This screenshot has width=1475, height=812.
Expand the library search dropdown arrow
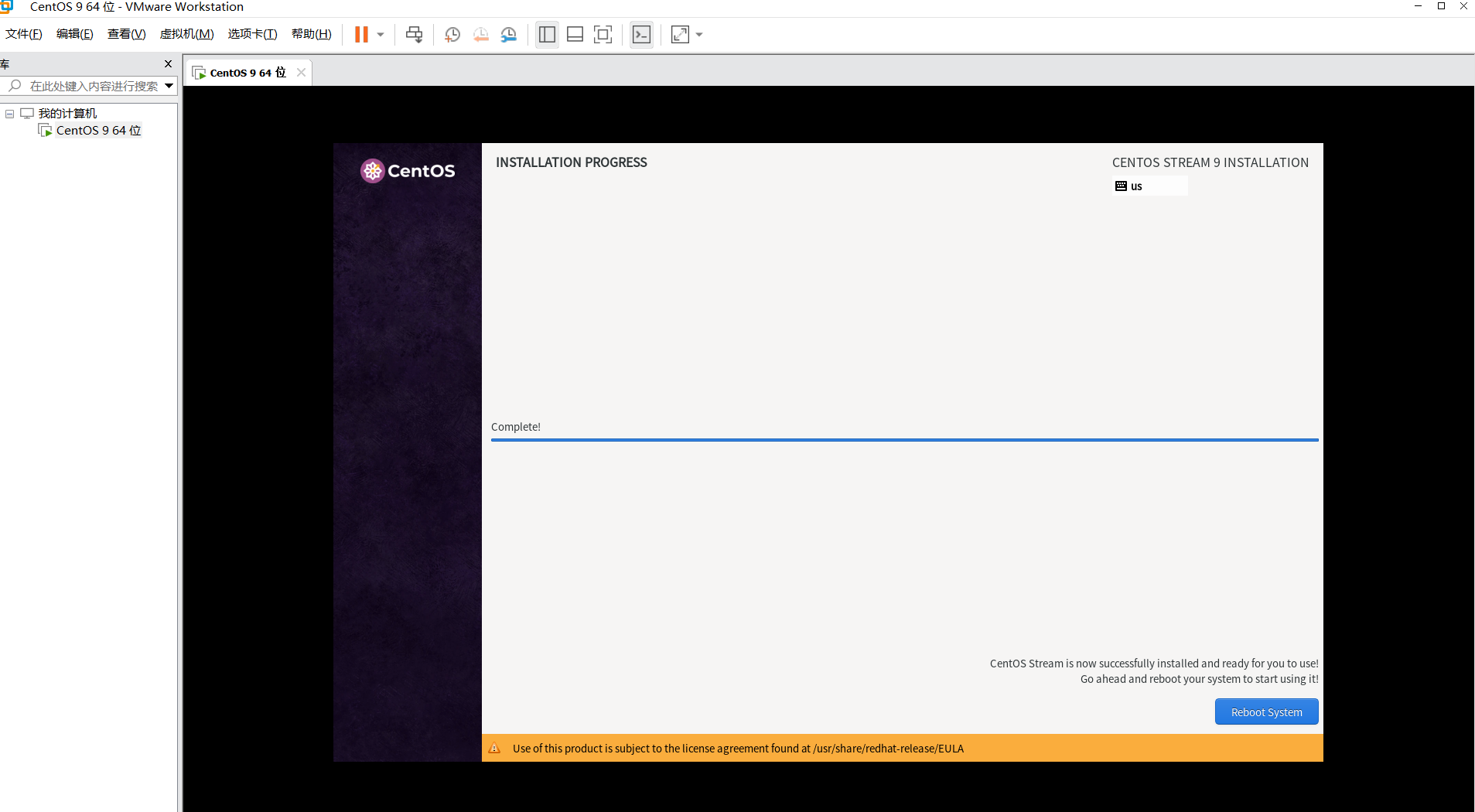point(169,86)
